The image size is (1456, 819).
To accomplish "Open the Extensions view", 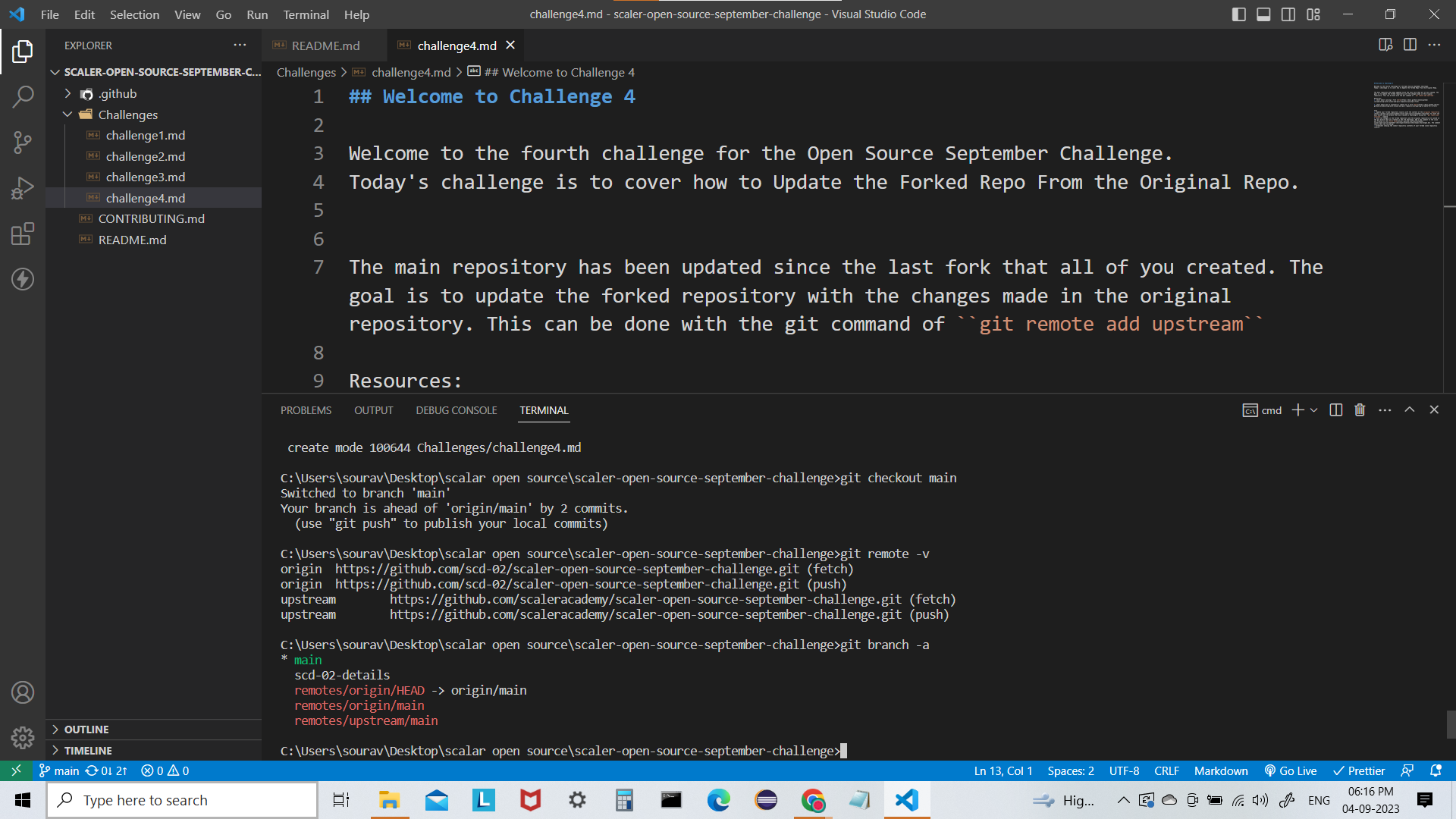I will [x=23, y=234].
